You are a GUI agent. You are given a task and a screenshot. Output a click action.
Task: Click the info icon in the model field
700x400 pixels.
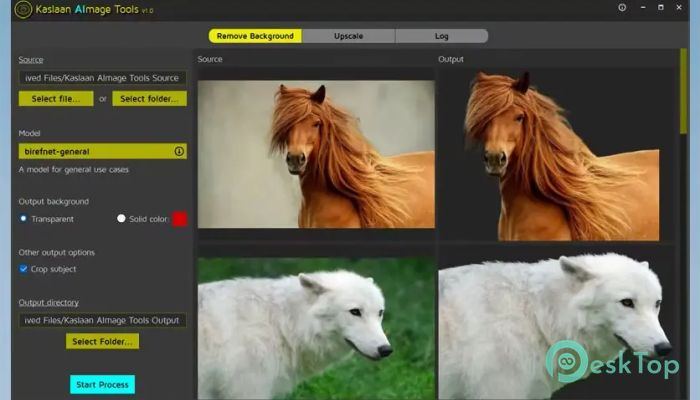point(180,151)
